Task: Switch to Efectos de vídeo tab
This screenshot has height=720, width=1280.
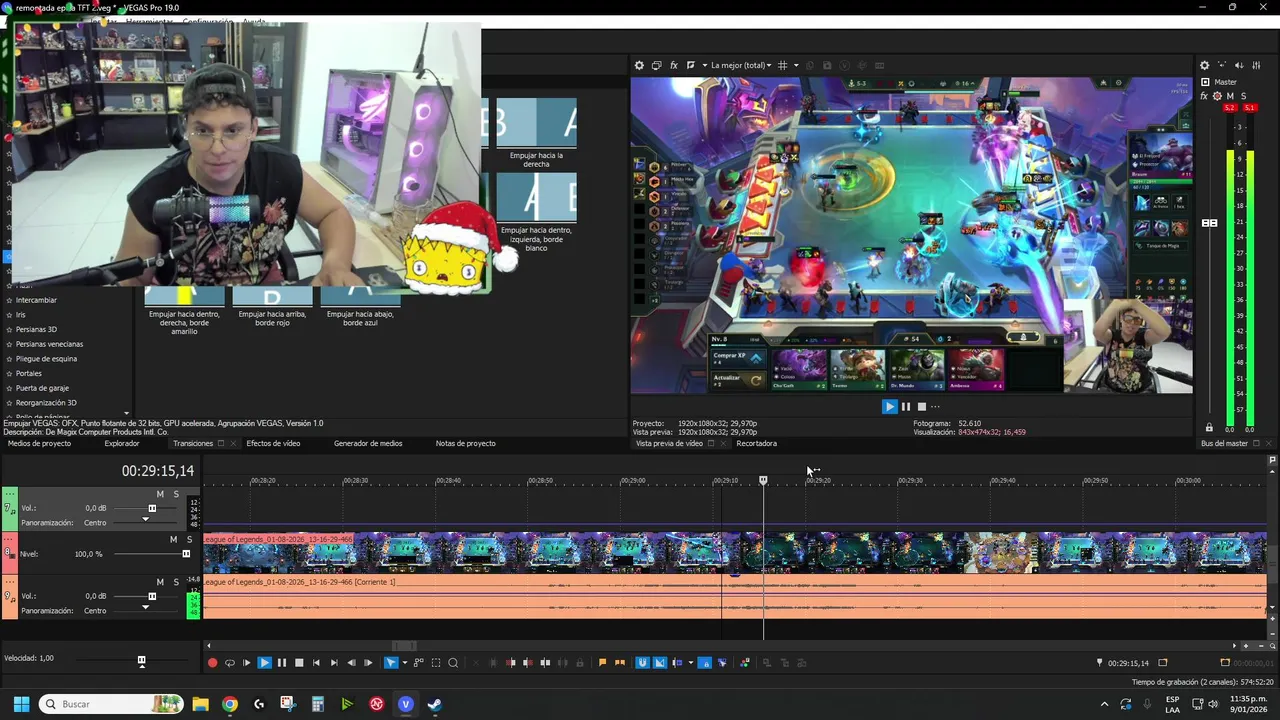Action: click(273, 443)
